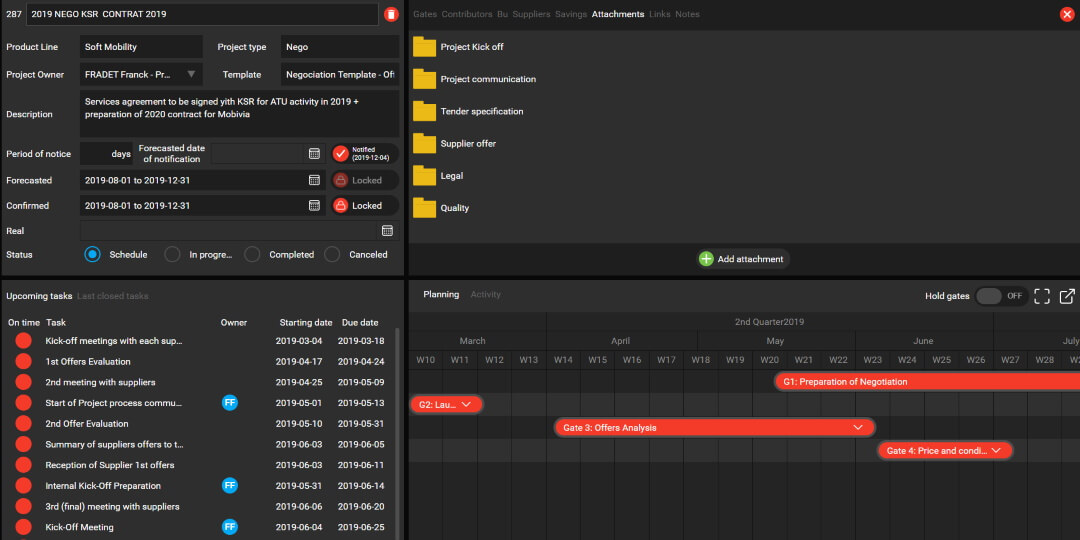The height and width of the screenshot is (540, 1080).
Task: Expand planning to fullscreen
Action: pyautogui.click(x=1042, y=296)
